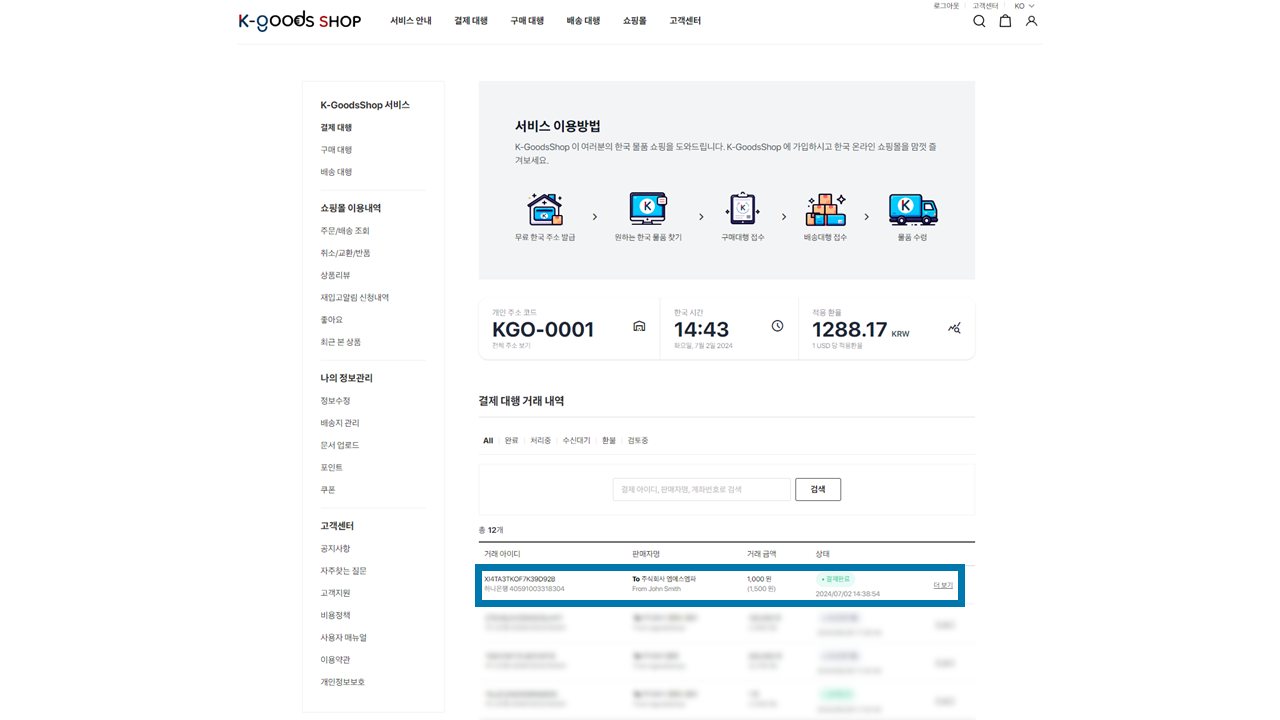Screen dimensions: 1280x720
Task: Click the exchange rate chart icon
Action: 954,328
